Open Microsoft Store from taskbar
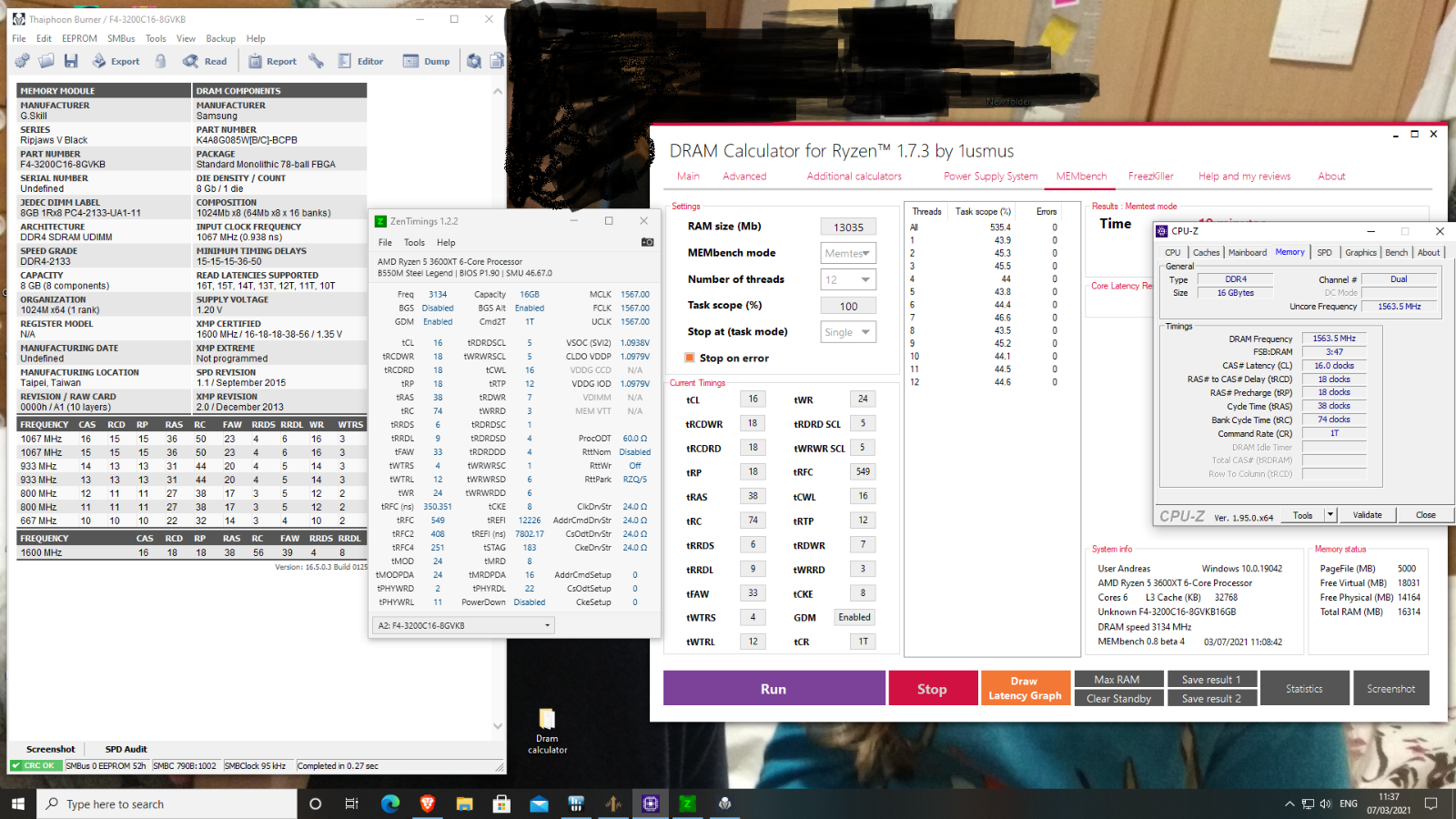Viewport: 1456px width, 819px height. point(501,804)
